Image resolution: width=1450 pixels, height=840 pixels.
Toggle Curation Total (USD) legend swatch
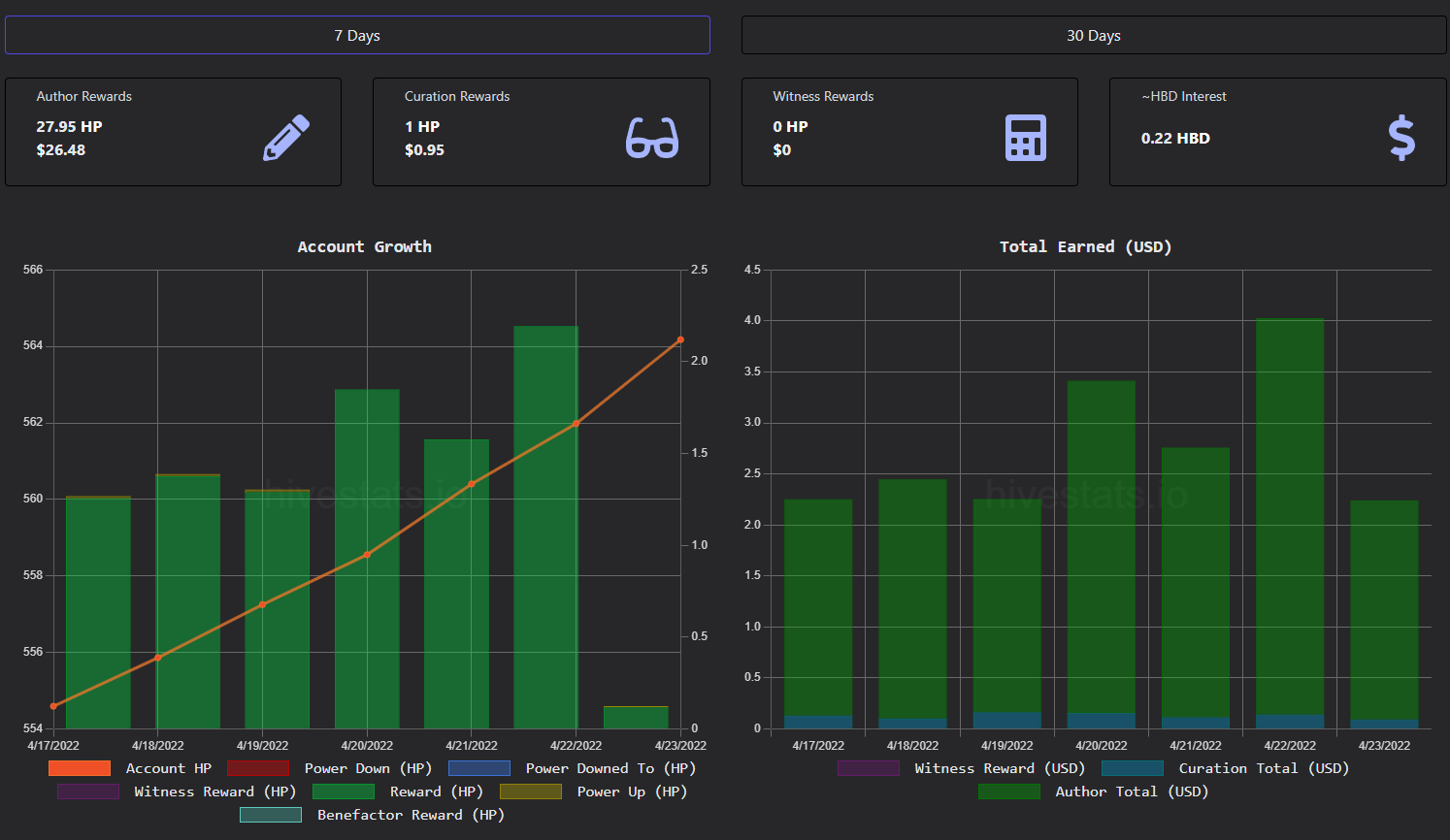tap(1133, 768)
